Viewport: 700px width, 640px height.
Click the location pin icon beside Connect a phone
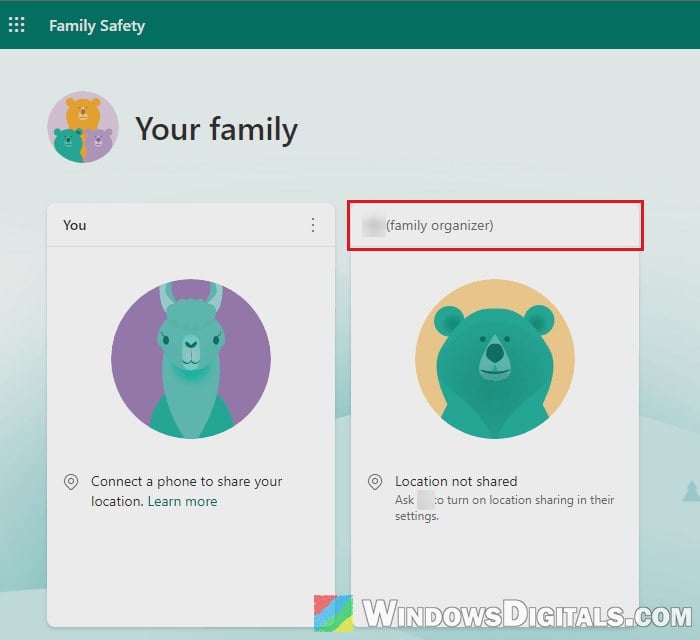(71, 482)
